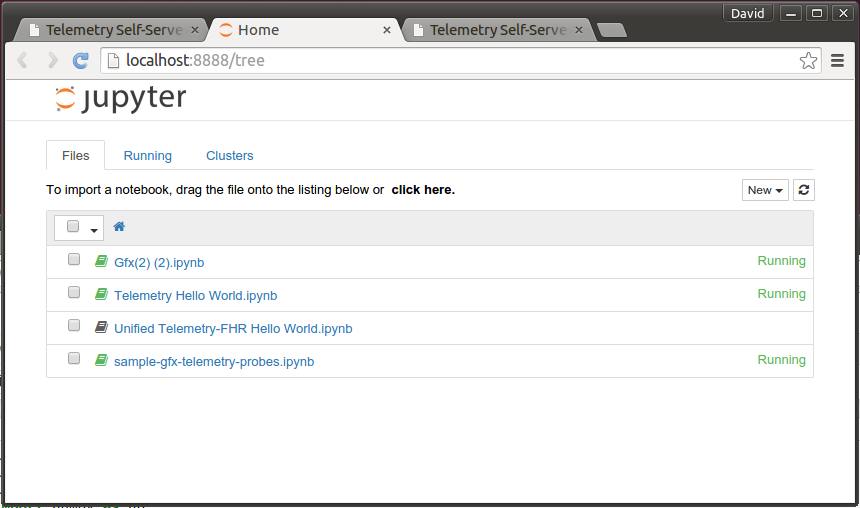Expand the New notebook dropdown
This screenshot has height=508, width=860.
pyautogui.click(x=765, y=190)
